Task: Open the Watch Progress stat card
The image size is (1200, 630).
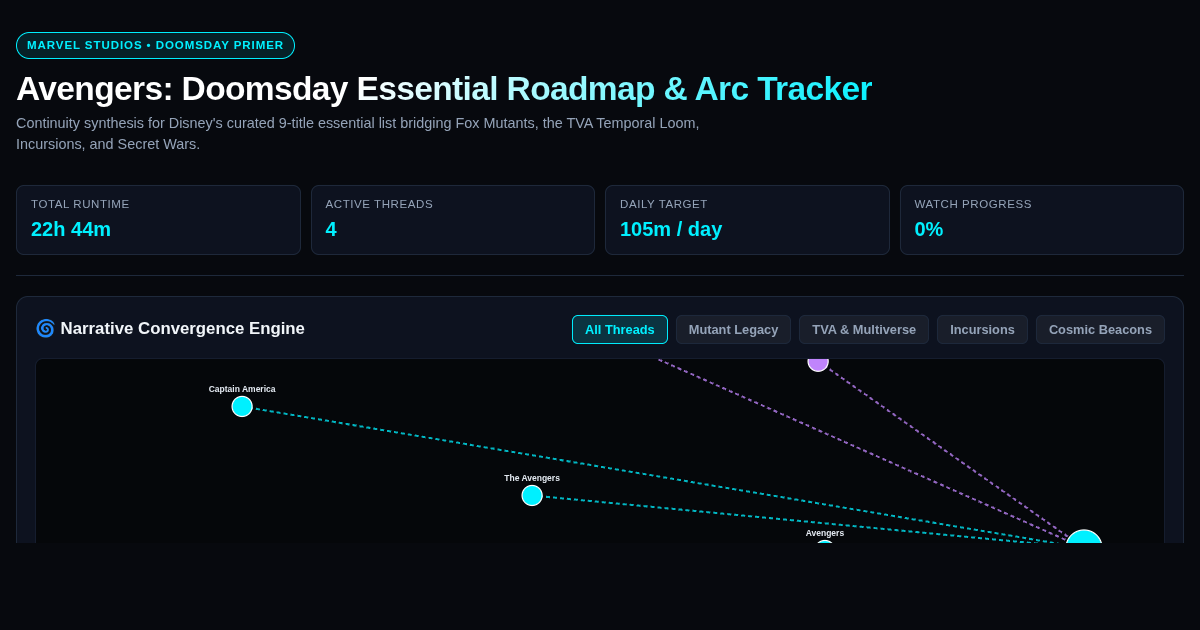Action: click(1042, 220)
